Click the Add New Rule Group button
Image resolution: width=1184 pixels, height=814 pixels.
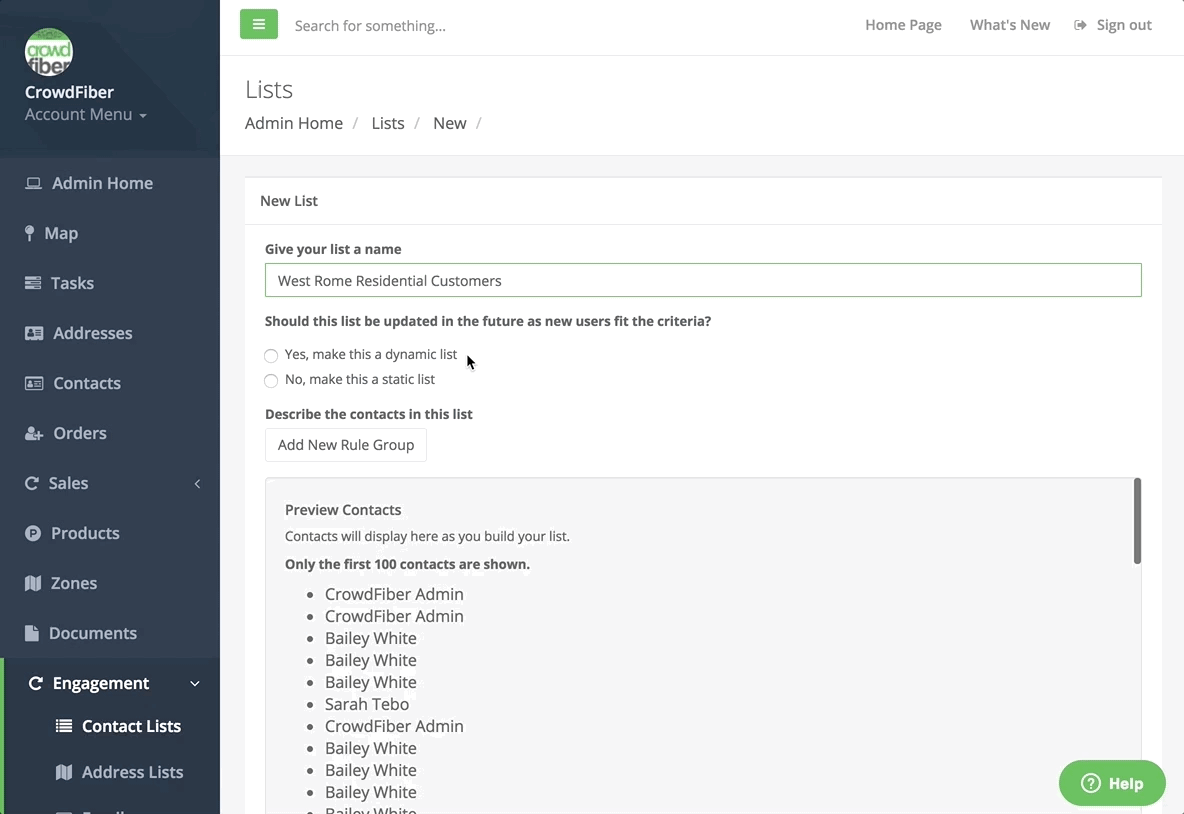click(x=345, y=444)
